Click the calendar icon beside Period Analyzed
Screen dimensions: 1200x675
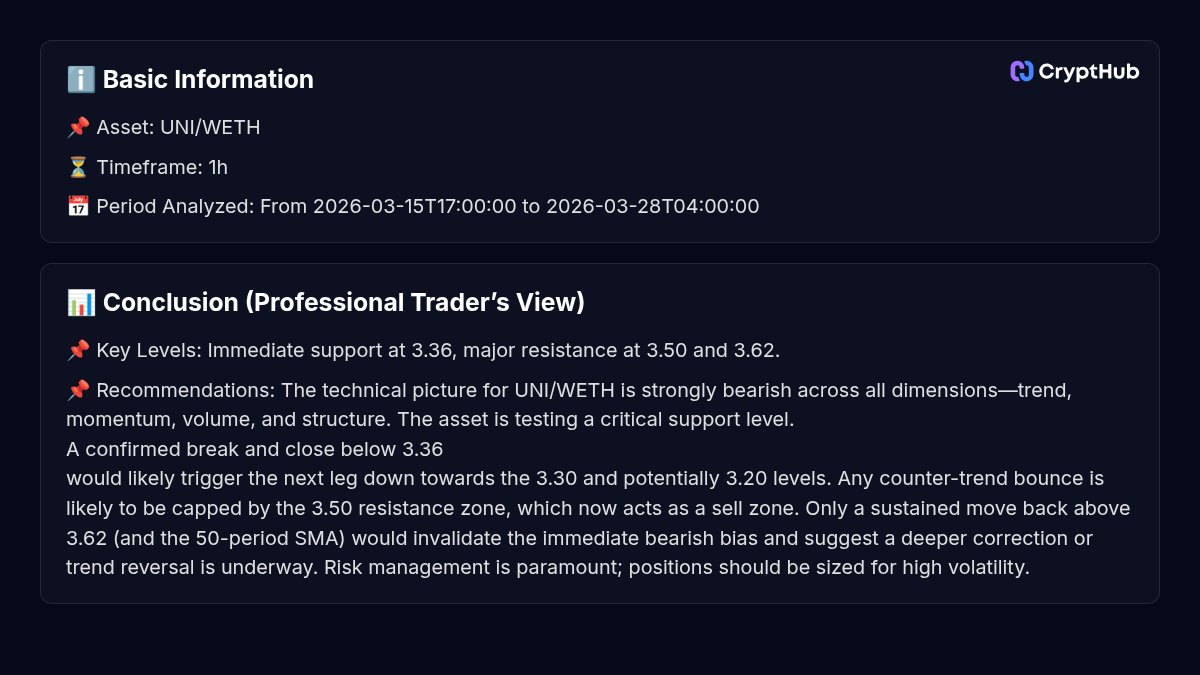click(x=78, y=207)
